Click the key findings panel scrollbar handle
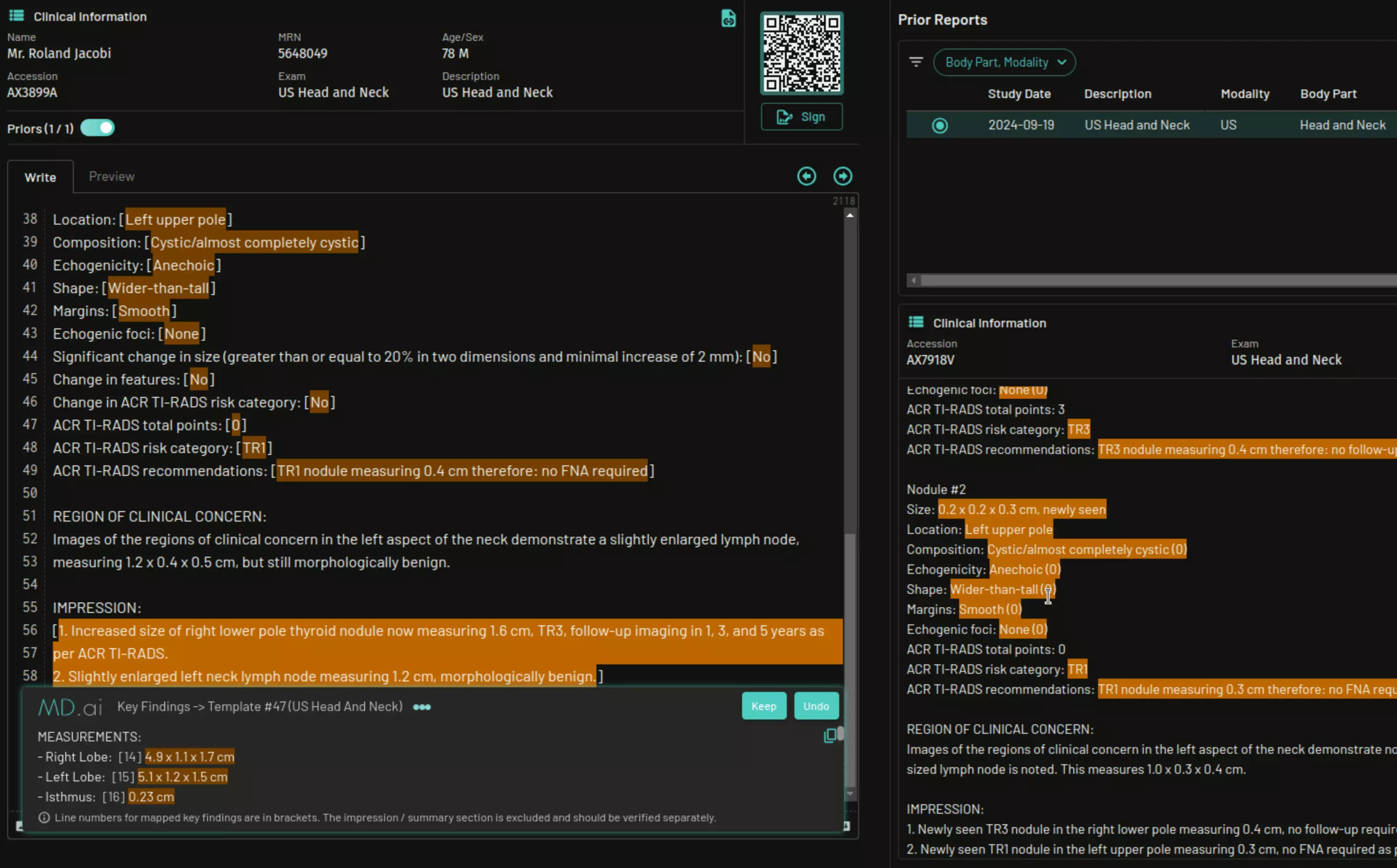Image resolution: width=1397 pixels, height=868 pixels. [840, 734]
